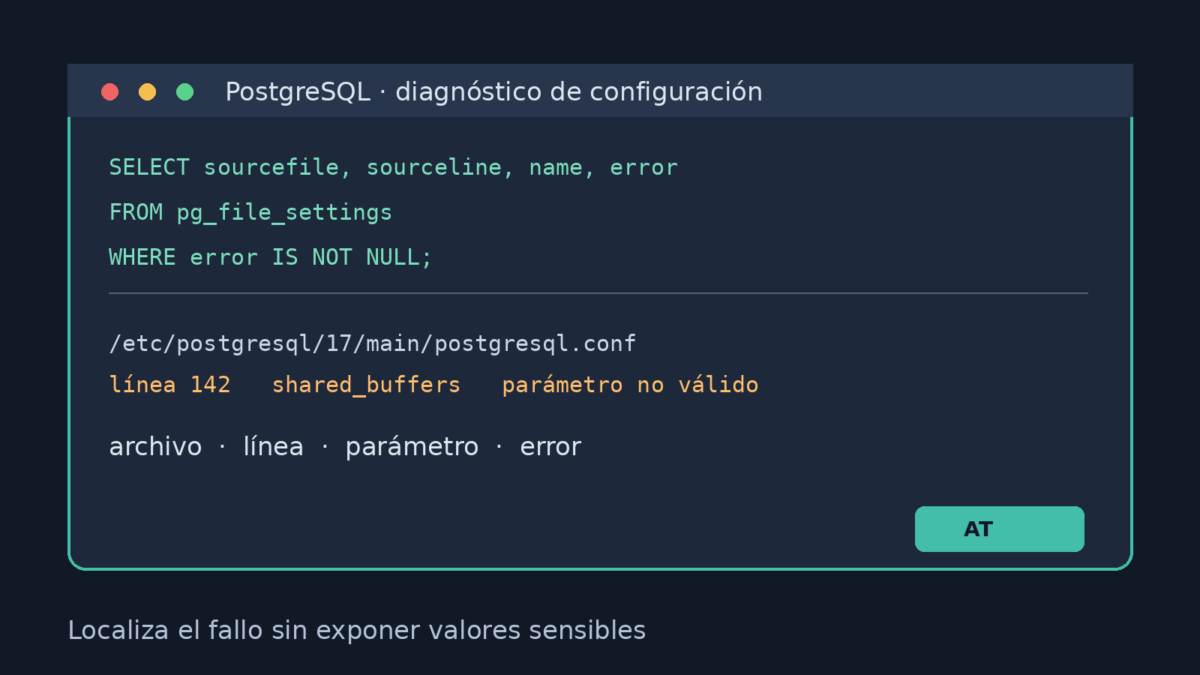The width and height of the screenshot is (1200, 675).
Task: Click the "archivo" column label
Action: click(155, 446)
